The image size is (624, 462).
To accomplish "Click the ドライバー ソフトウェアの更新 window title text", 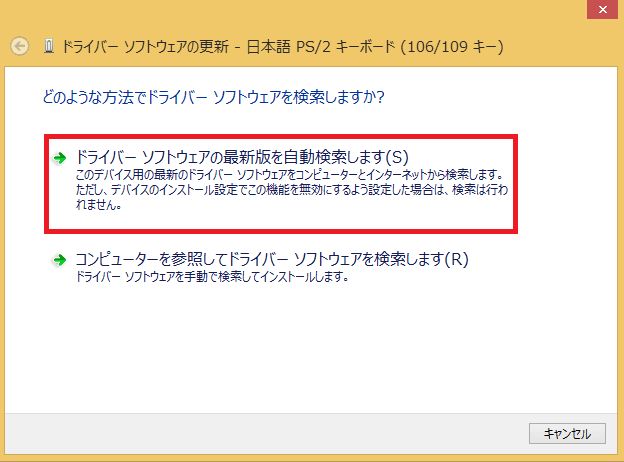I will point(145,47).
